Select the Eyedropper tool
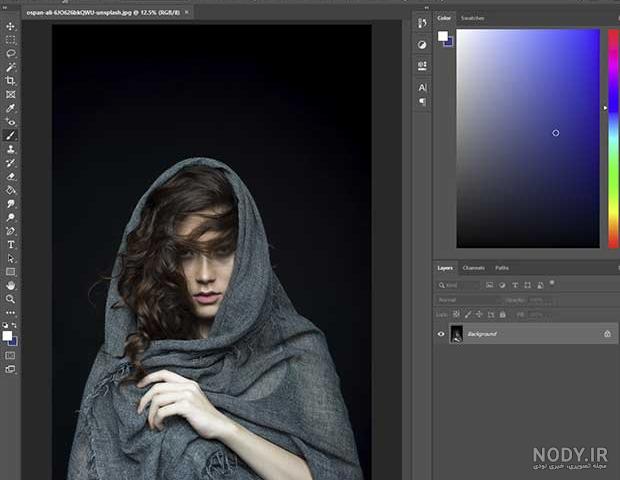The width and height of the screenshot is (620, 480). 11,108
